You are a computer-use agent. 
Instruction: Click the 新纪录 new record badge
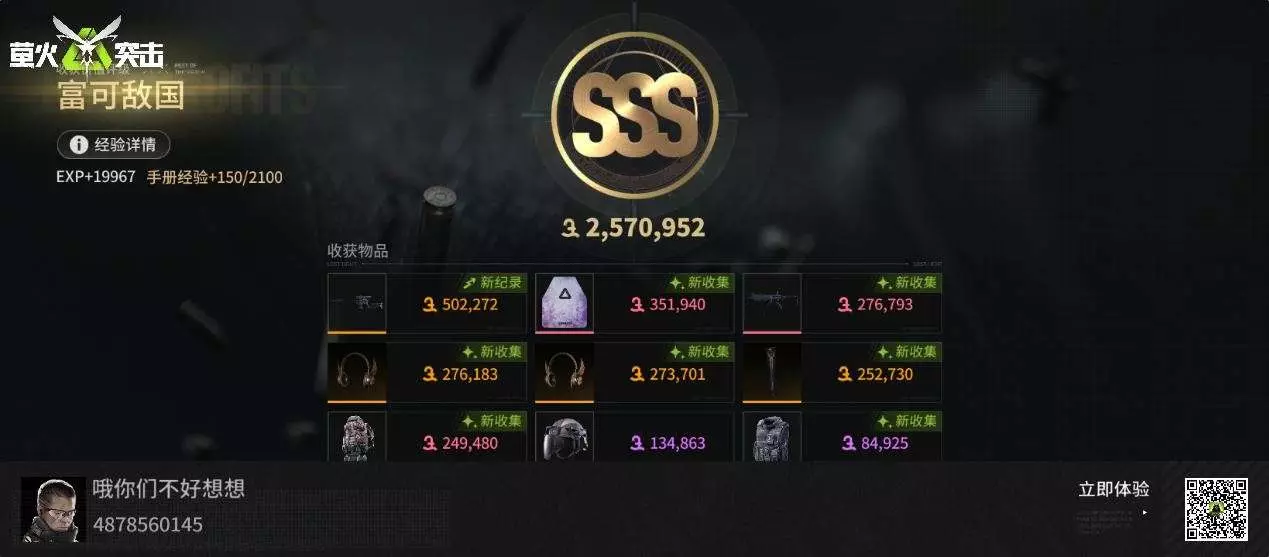click(493, 283)
